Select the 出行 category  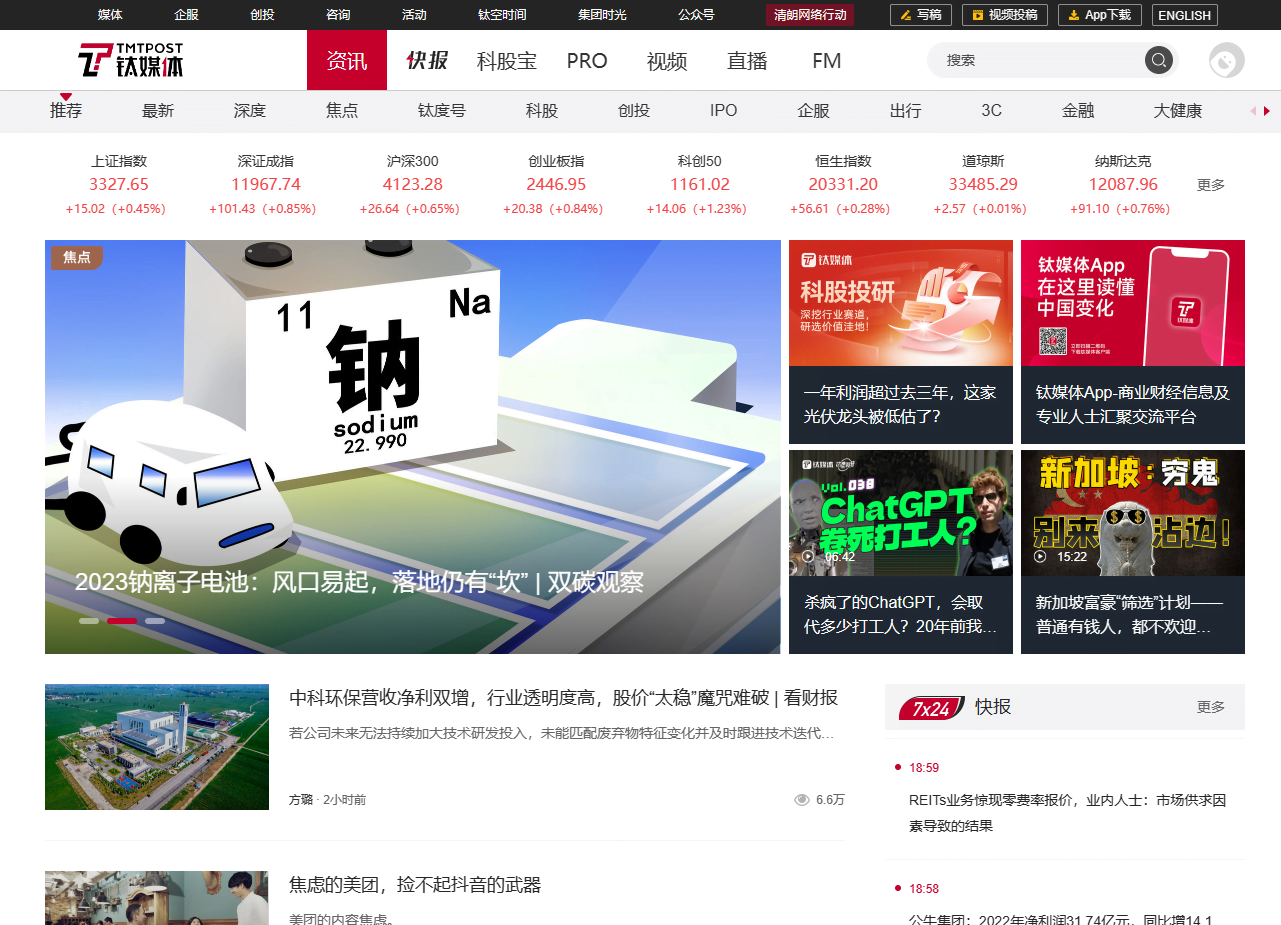tap(906, 111)
